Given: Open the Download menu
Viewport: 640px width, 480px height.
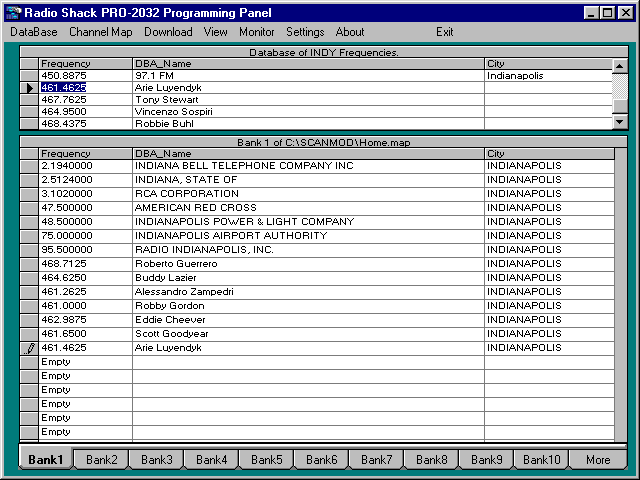Looking at the screenshot, I should pyautogui.click(x=168, y=32).
